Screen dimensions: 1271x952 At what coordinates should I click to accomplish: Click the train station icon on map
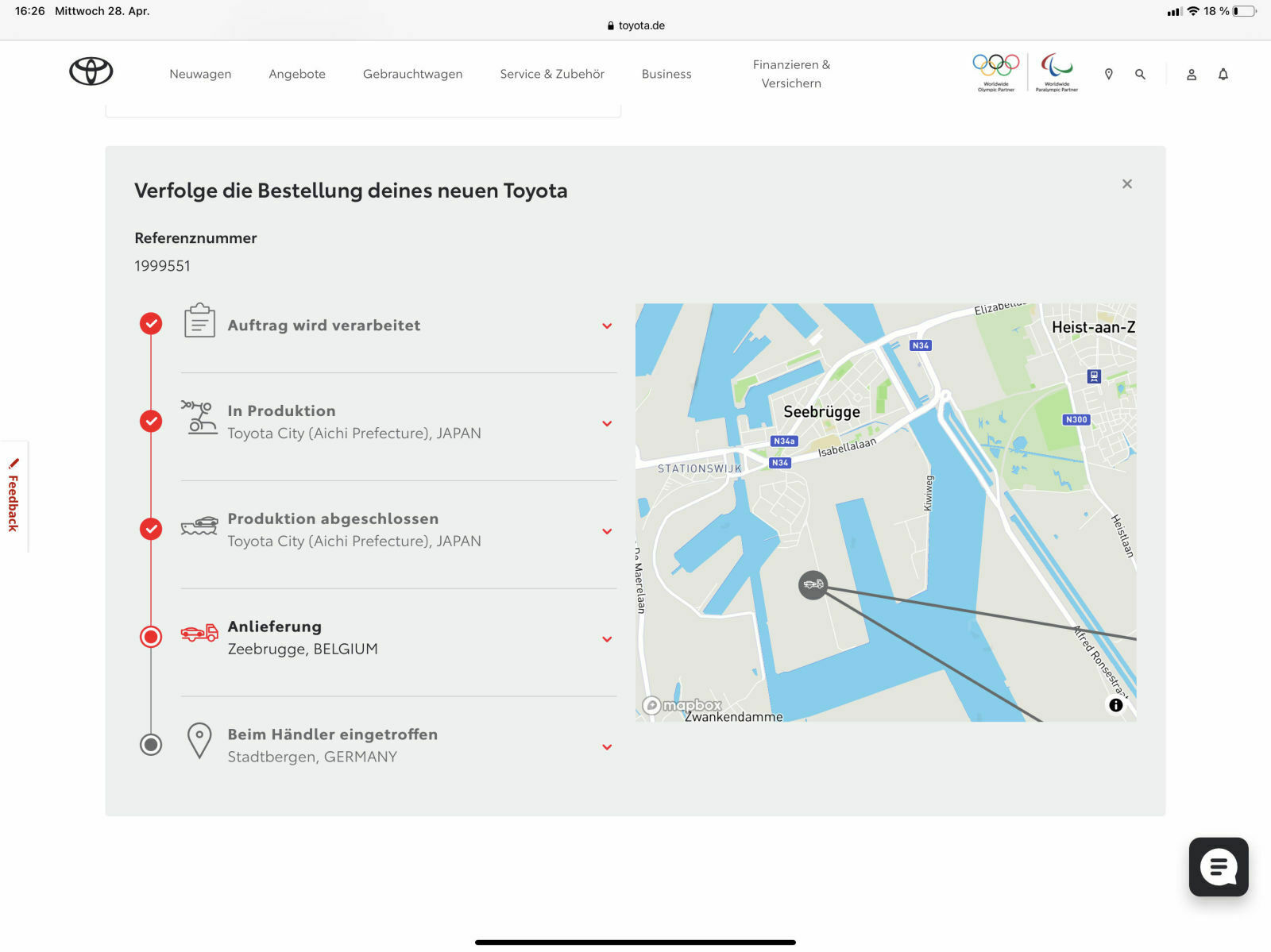[1094, 376]
